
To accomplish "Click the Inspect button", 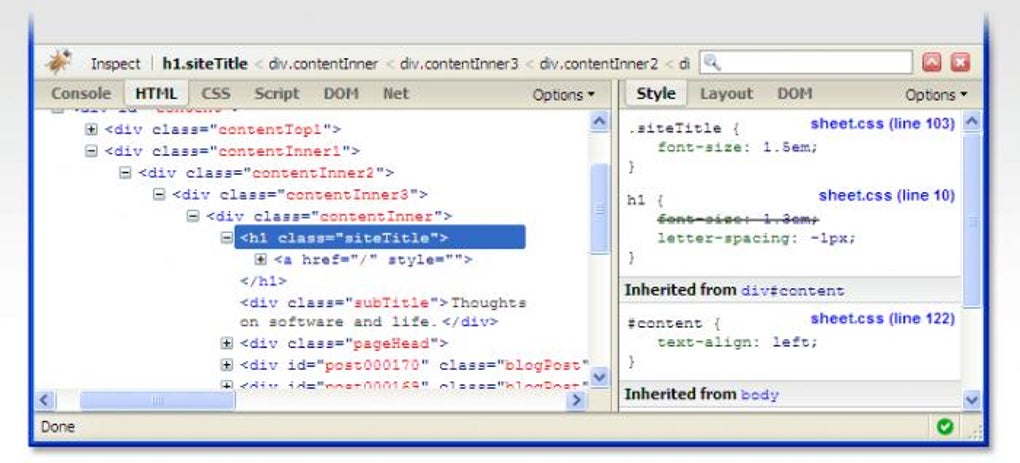I will tap(115, 64).
